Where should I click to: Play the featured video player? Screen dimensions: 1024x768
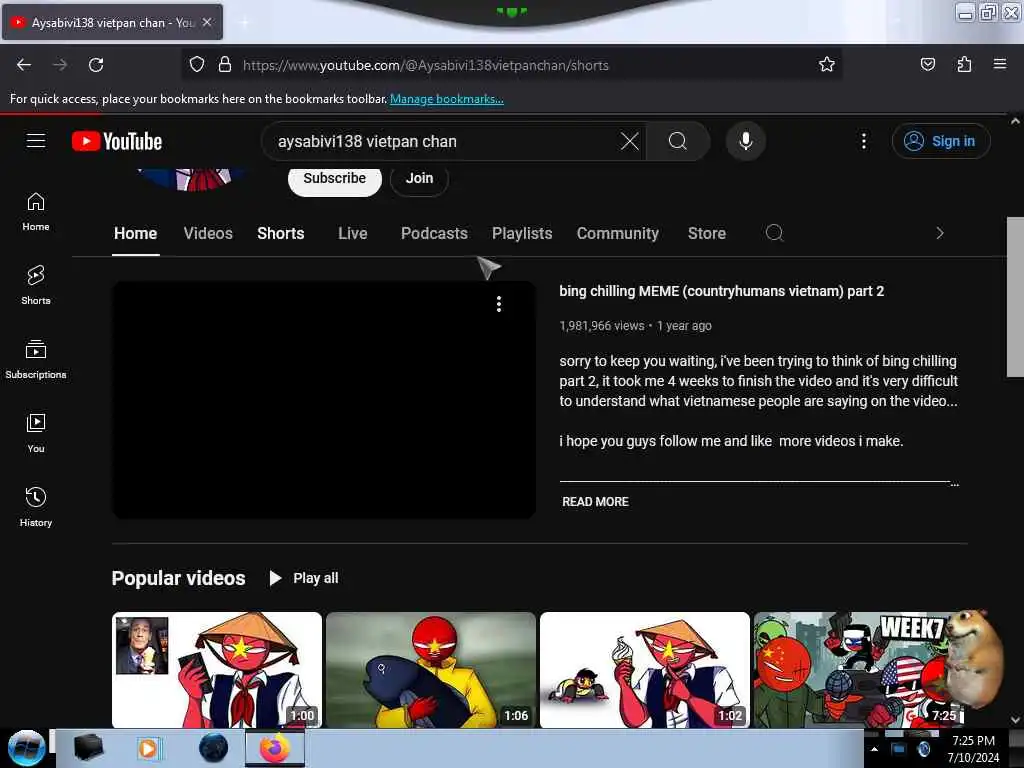pyautogui.click(x=324, y=400)
